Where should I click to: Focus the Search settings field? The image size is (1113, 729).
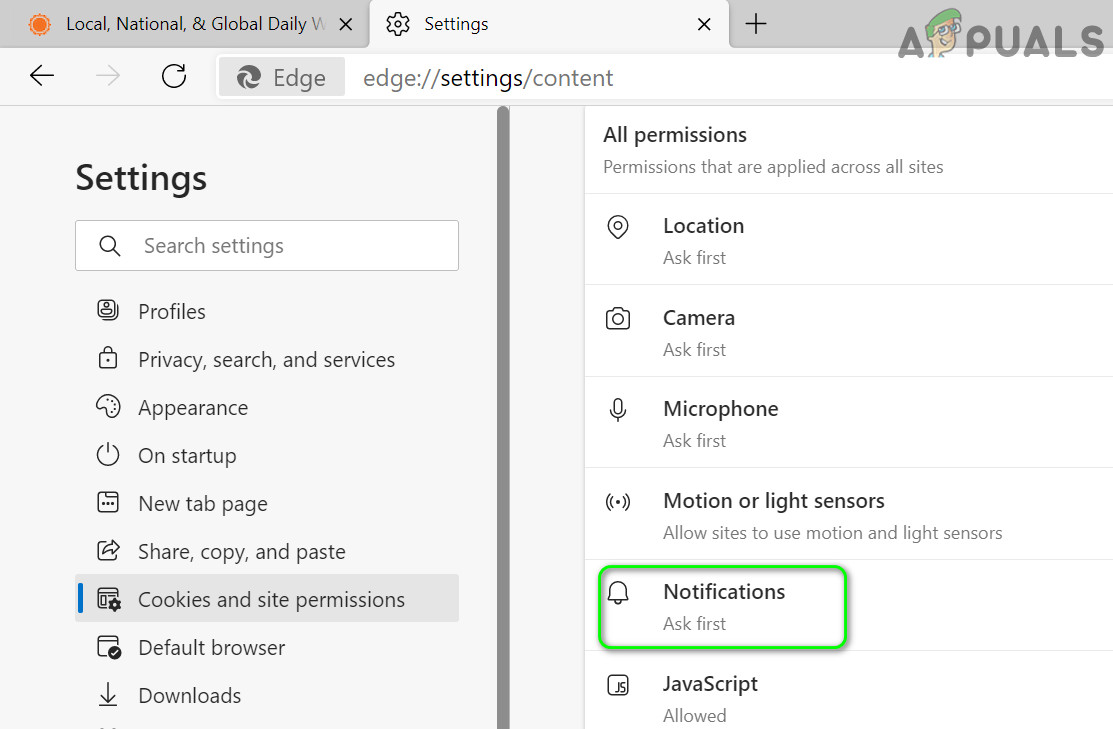(280, 246)
